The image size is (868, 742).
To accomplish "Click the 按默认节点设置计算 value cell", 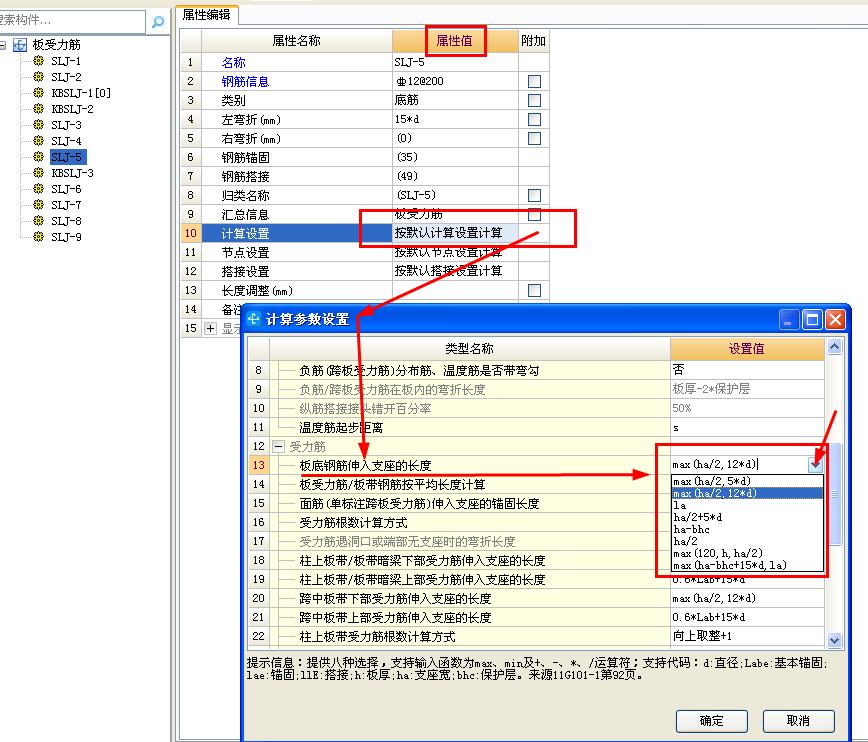I will pyautogui.click(x=455, y=253).
